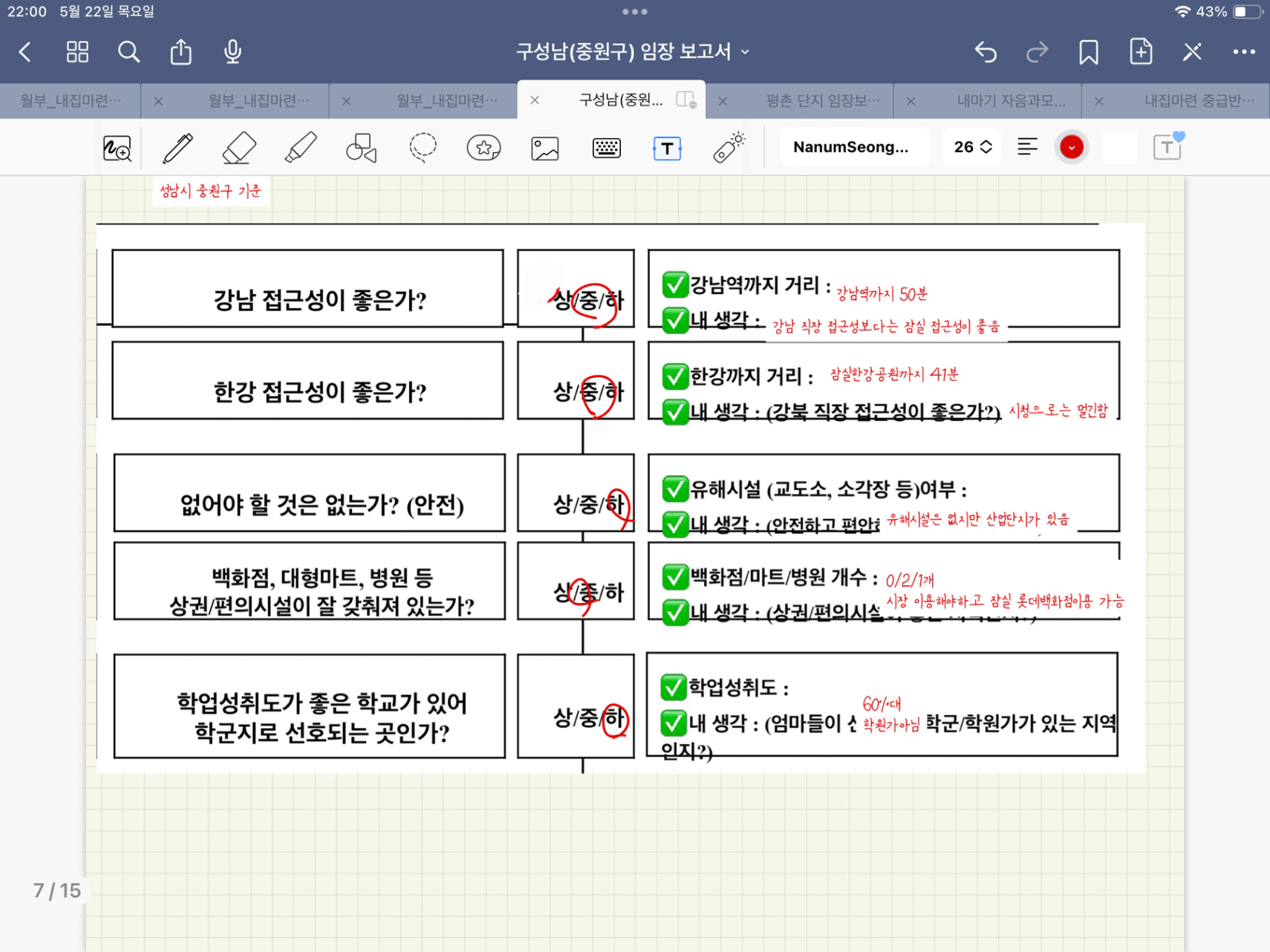Tap the 없어야 할 것은 없는가? (안전) box
This screenshot has width=1270, height=952.
[x=309, y=493]
